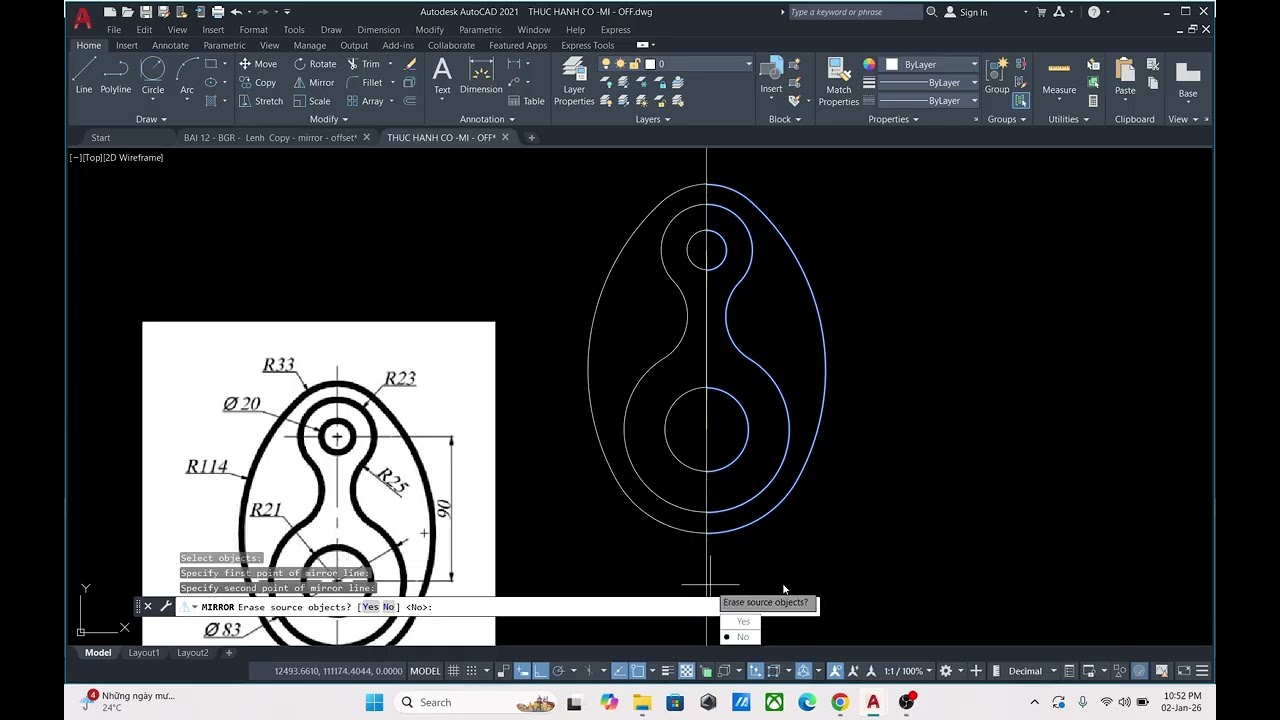Open the Format menu
This screenshot has height=720, width=1280.
point(253,29)
